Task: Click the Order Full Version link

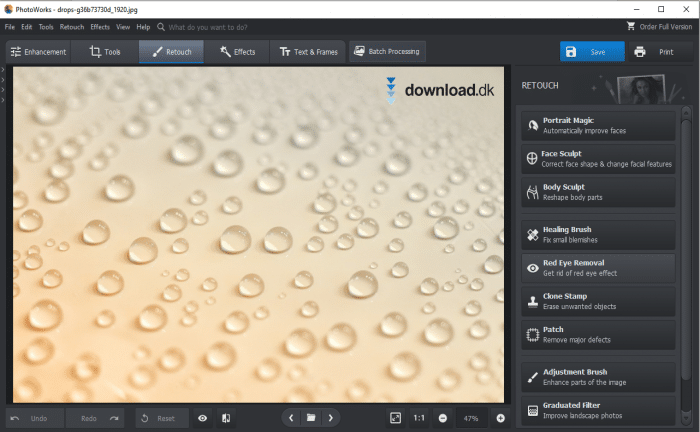Action: (660, 27)
